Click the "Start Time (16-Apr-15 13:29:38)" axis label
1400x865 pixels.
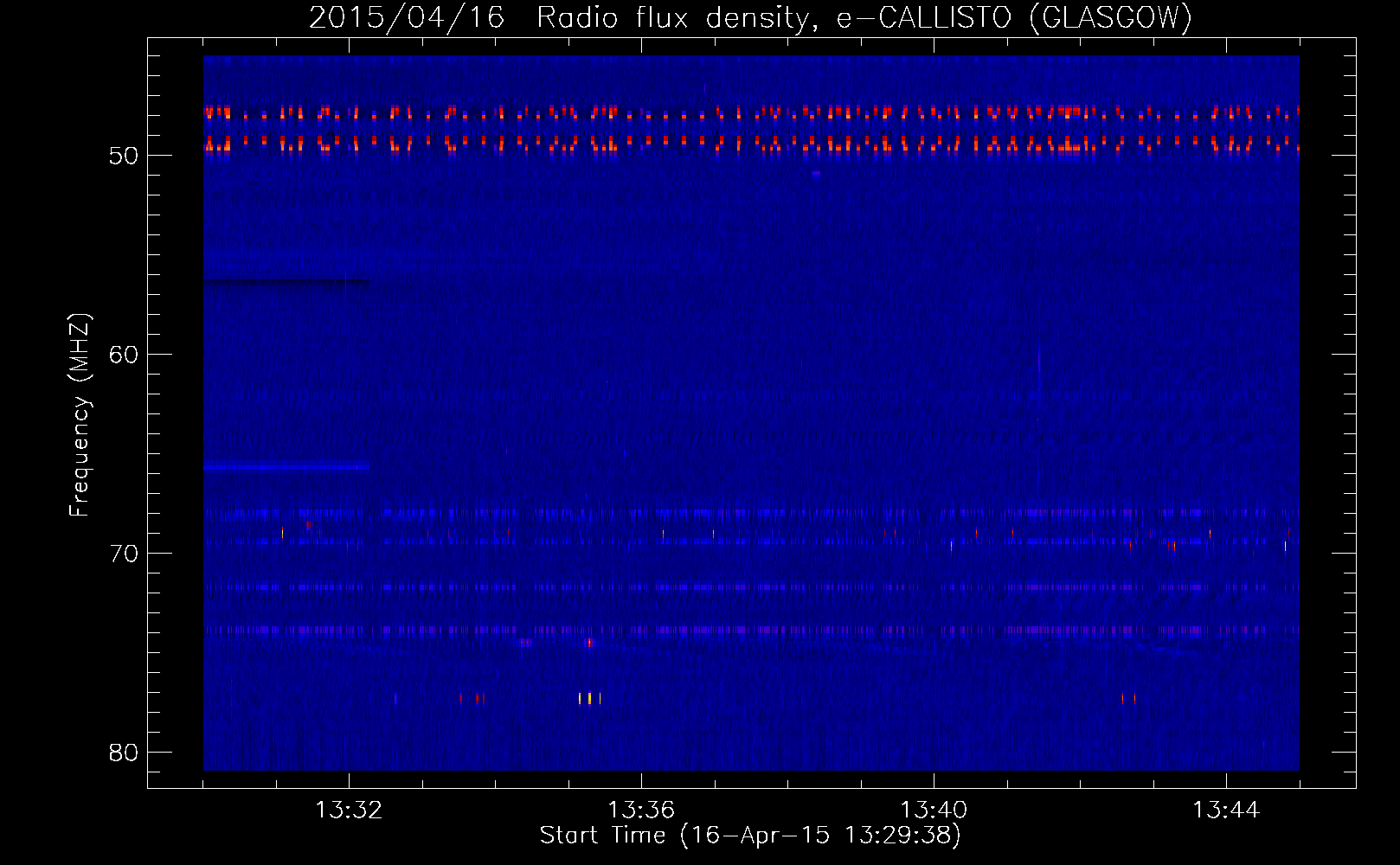coord(750,836)
